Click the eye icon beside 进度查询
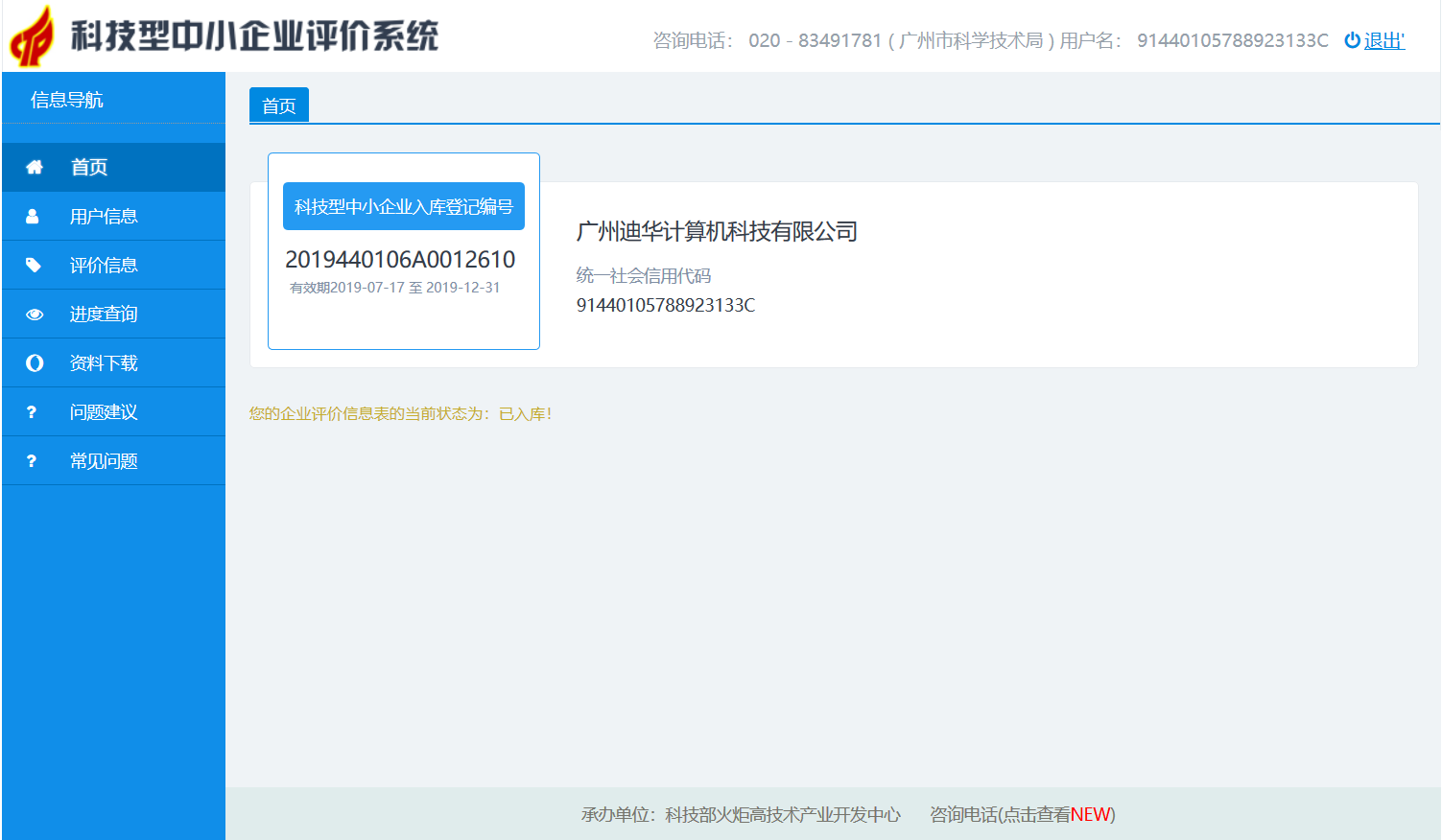The image size is (1442, 840). [x=35, y=315]
